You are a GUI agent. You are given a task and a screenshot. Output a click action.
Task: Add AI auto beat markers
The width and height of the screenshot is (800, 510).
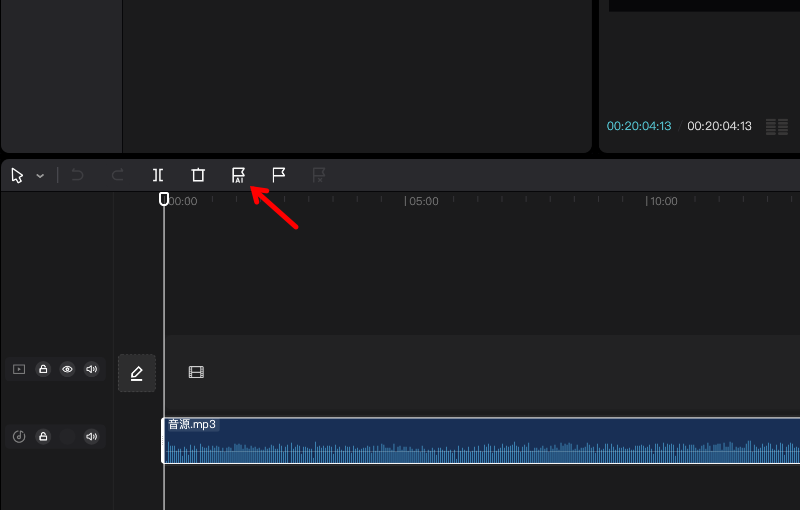point(238,175)
